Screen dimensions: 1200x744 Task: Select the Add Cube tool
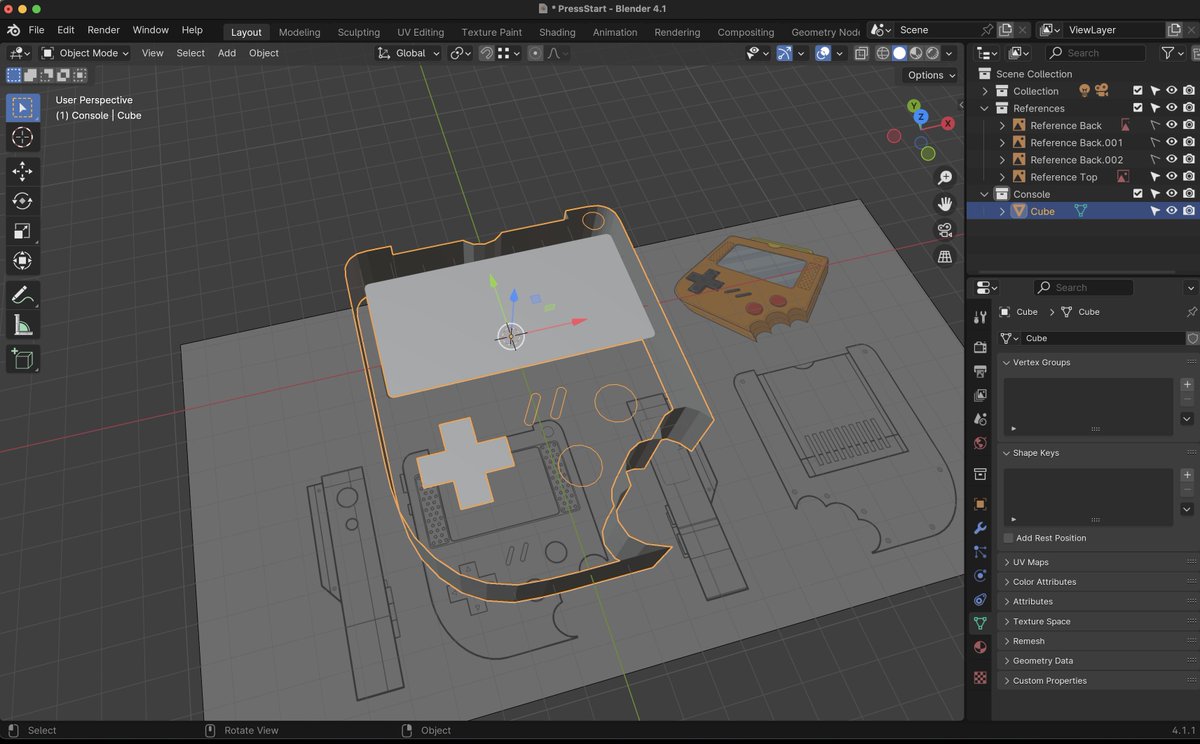(x=22, y=358)
